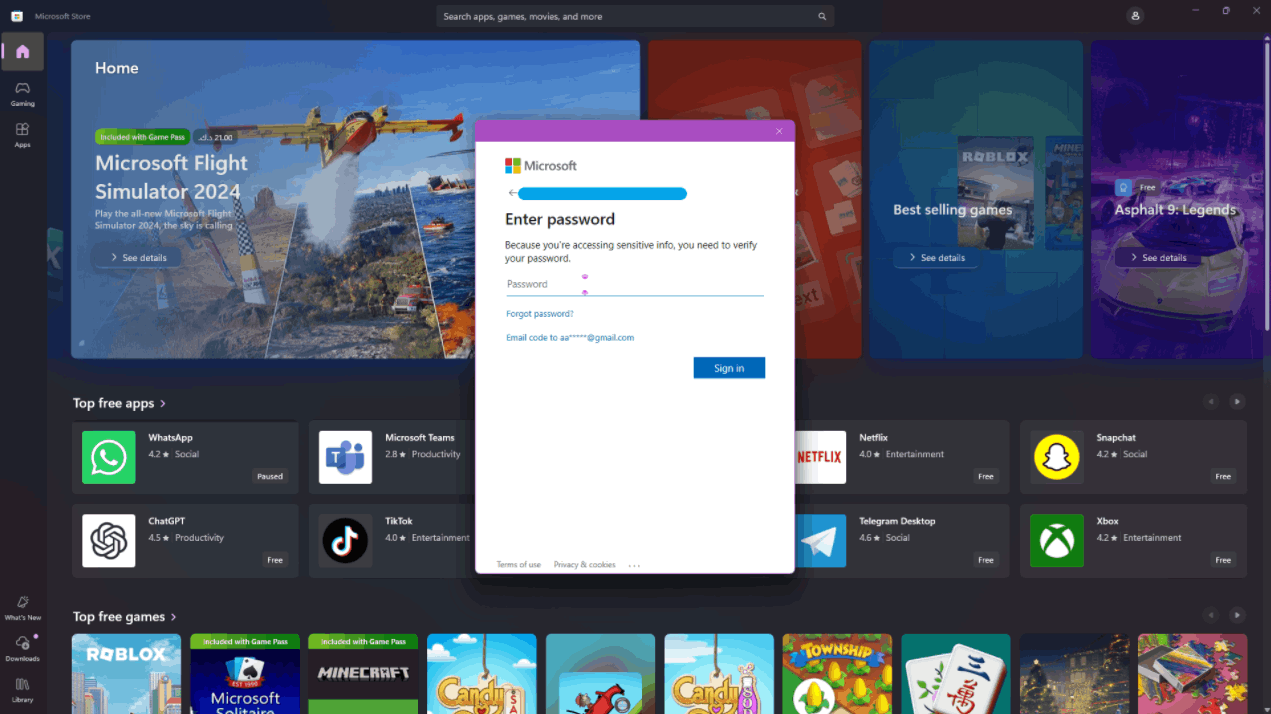Open the ChatGPT app icon

(109, 541)
